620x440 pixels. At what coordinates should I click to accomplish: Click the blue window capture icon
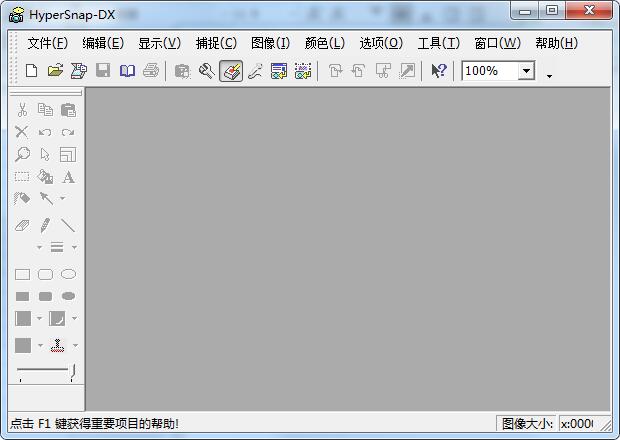[x=279, y=71]
